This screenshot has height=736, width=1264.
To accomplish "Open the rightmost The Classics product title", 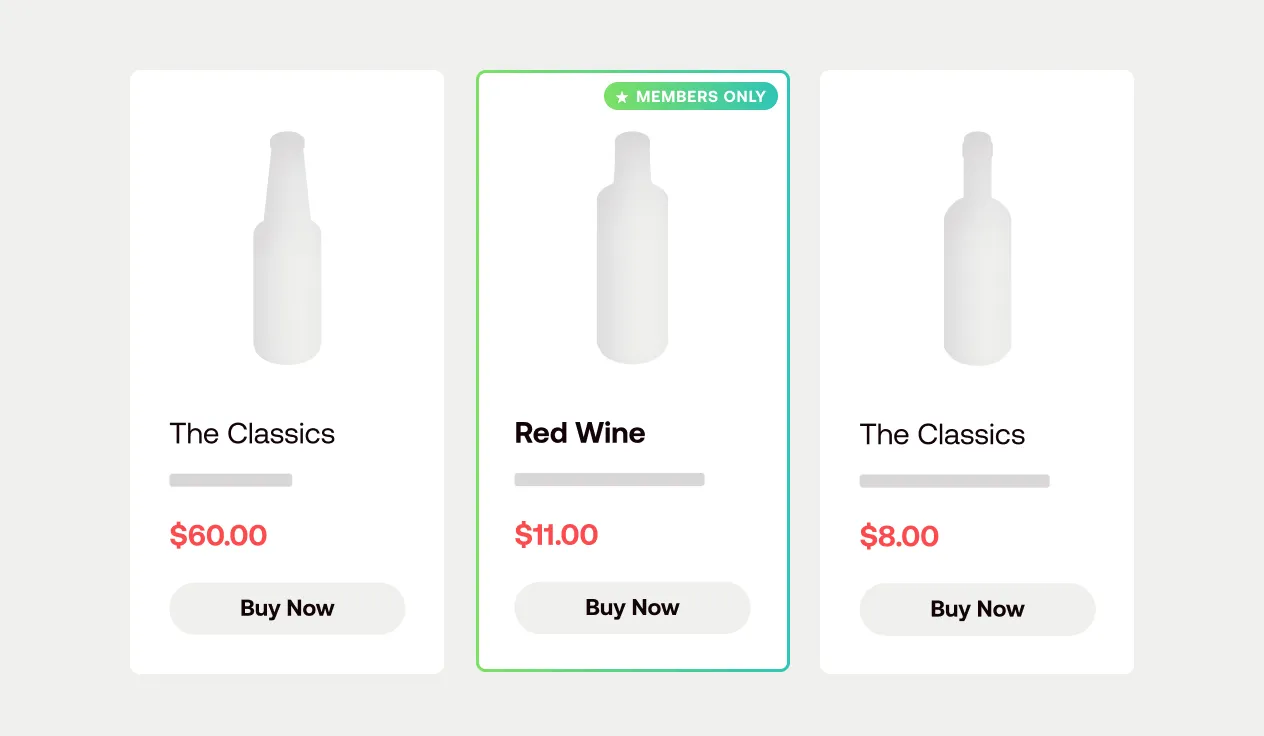I will pos(942,435).
